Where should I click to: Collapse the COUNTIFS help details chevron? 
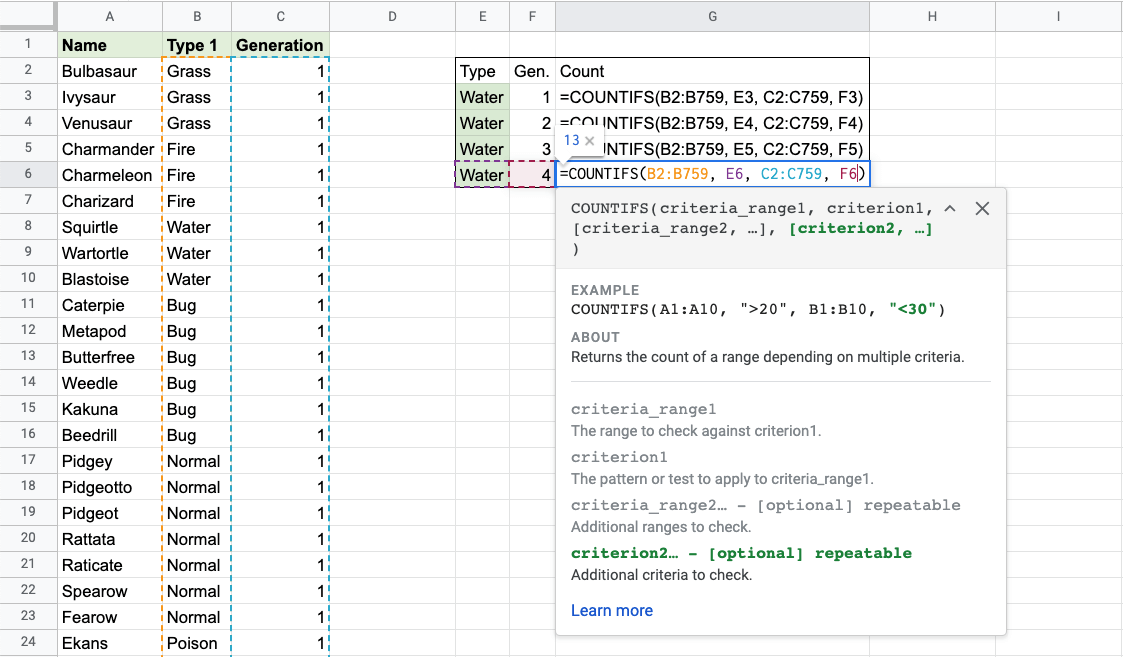click(x=950, y=208)
